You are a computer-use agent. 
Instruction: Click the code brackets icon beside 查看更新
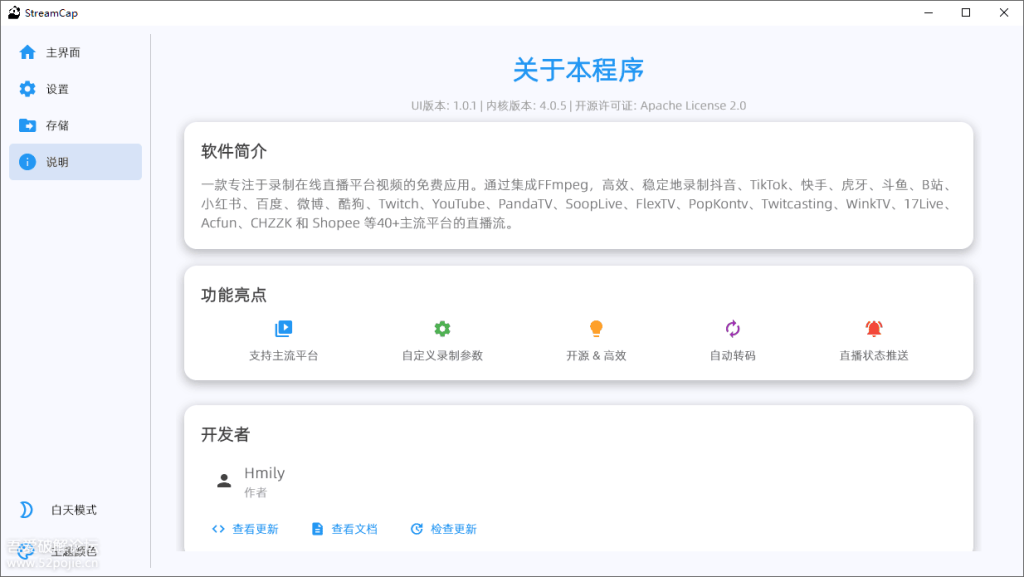tap(218, 529)
